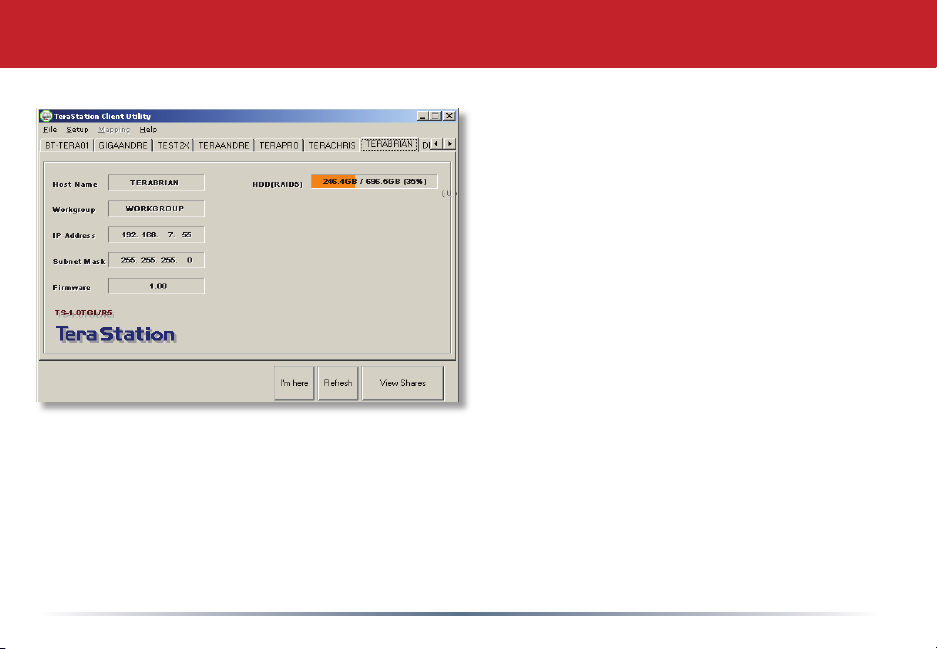Click the I'm here button

click(294, 383)
